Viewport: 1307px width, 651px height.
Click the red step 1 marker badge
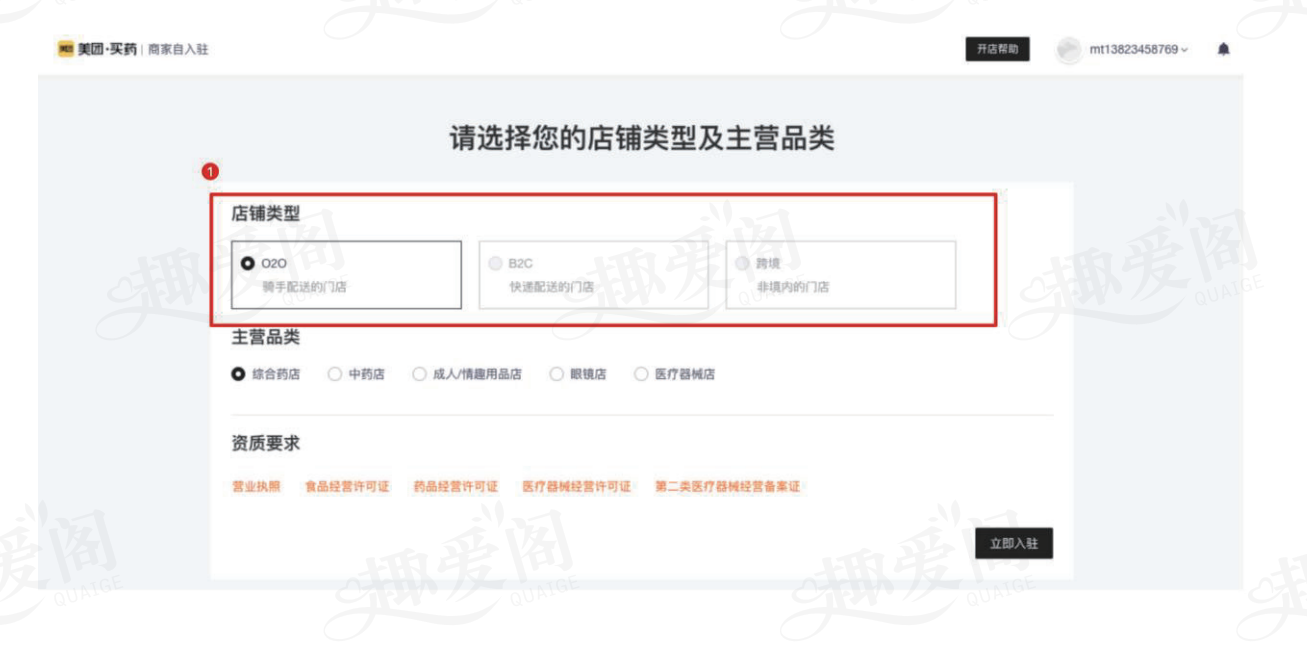210,172
